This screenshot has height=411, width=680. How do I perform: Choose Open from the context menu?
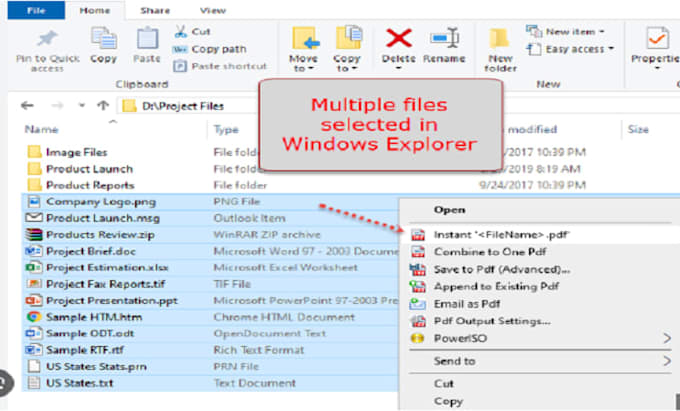(449, 210)
